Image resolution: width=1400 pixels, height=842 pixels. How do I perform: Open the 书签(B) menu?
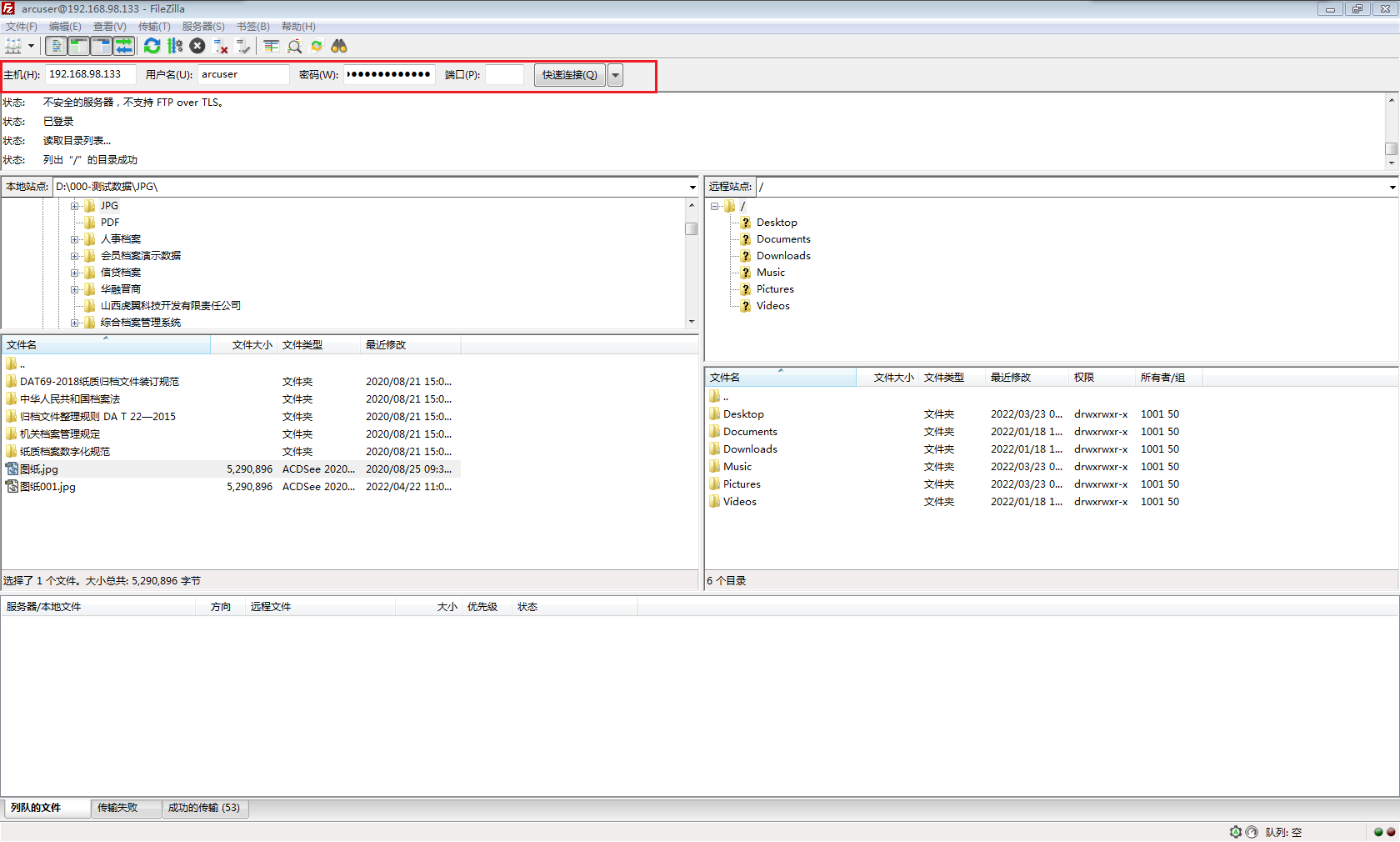point(253,27)
